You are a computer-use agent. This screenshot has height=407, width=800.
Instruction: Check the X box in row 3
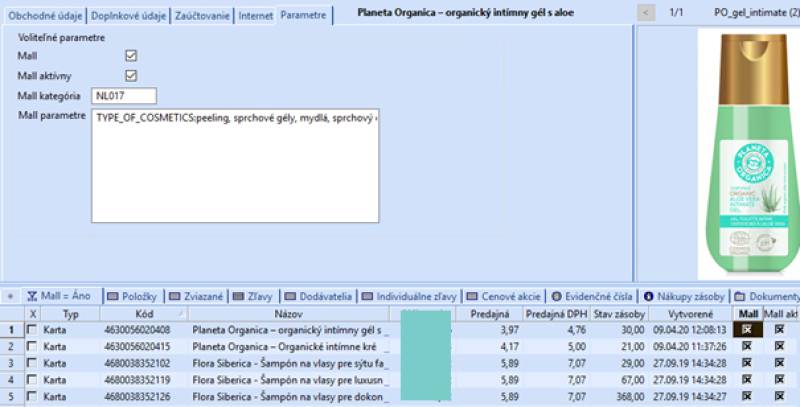[32, 363]
